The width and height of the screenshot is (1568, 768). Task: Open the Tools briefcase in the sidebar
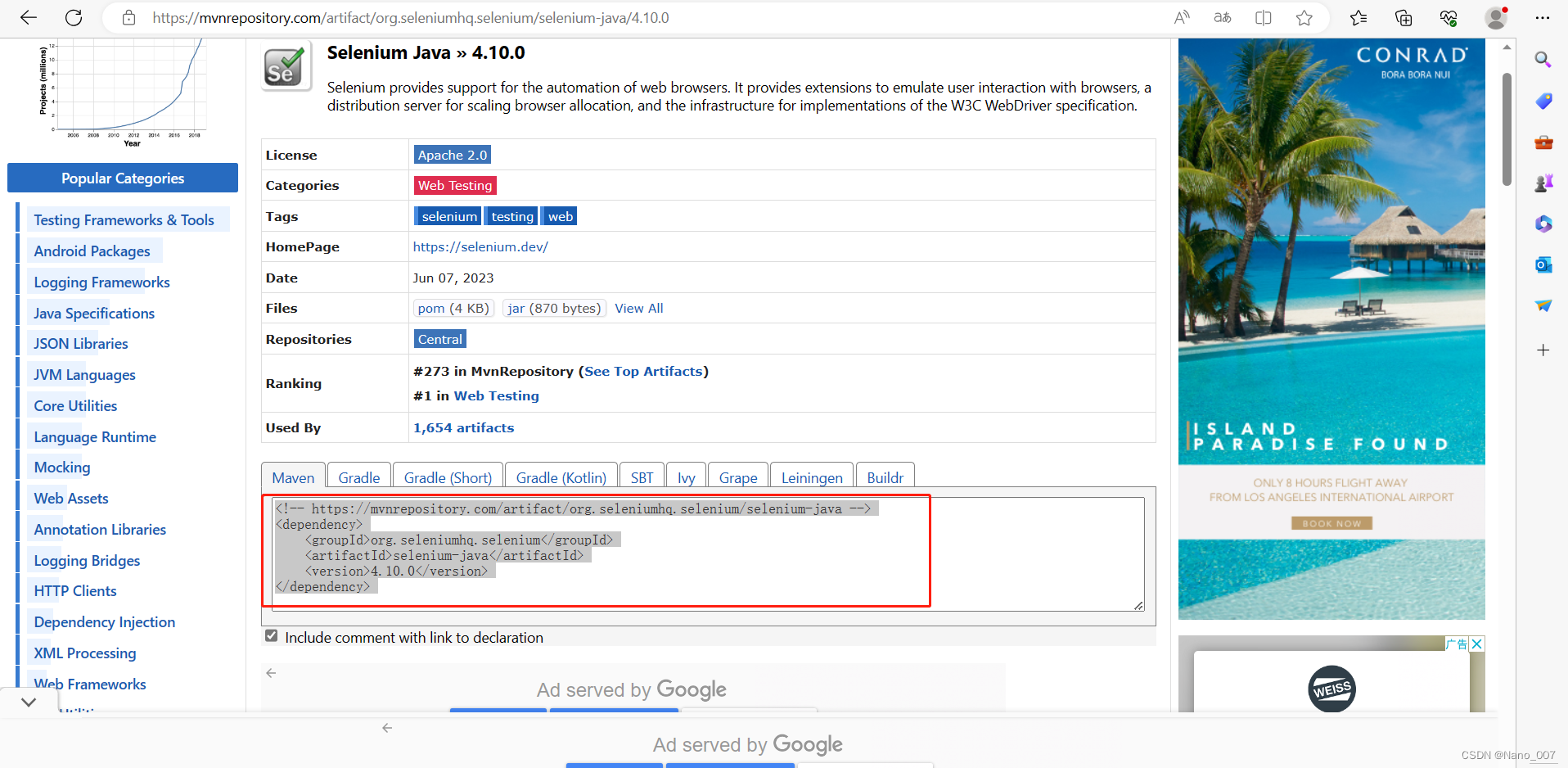point(1543,142)
